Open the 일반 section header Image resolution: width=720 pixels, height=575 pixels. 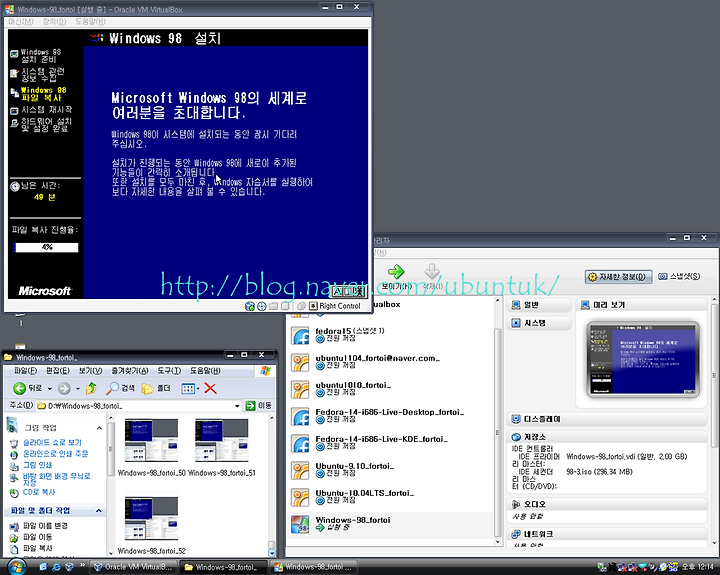(x=540, y=305)
